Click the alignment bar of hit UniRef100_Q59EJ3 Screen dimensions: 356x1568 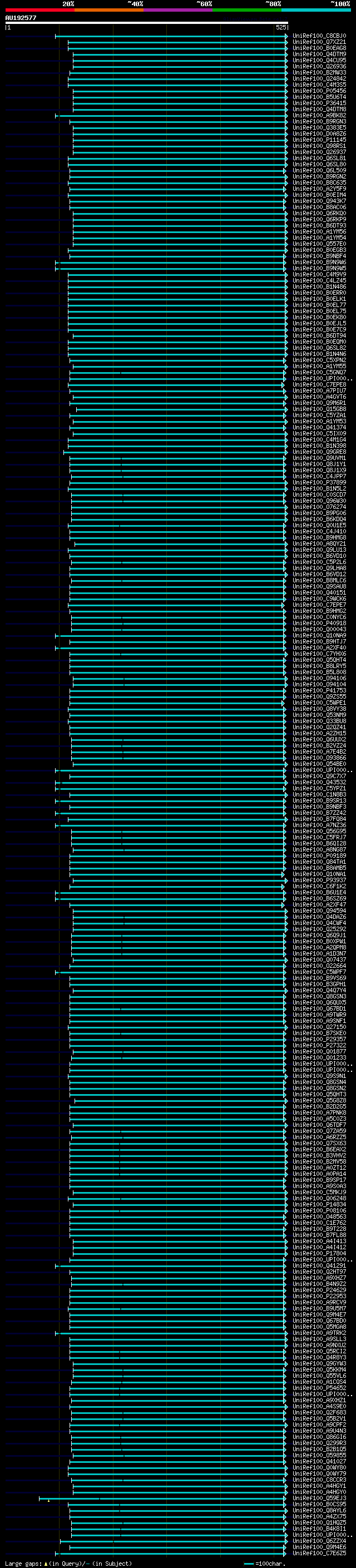pos(163,1498)
